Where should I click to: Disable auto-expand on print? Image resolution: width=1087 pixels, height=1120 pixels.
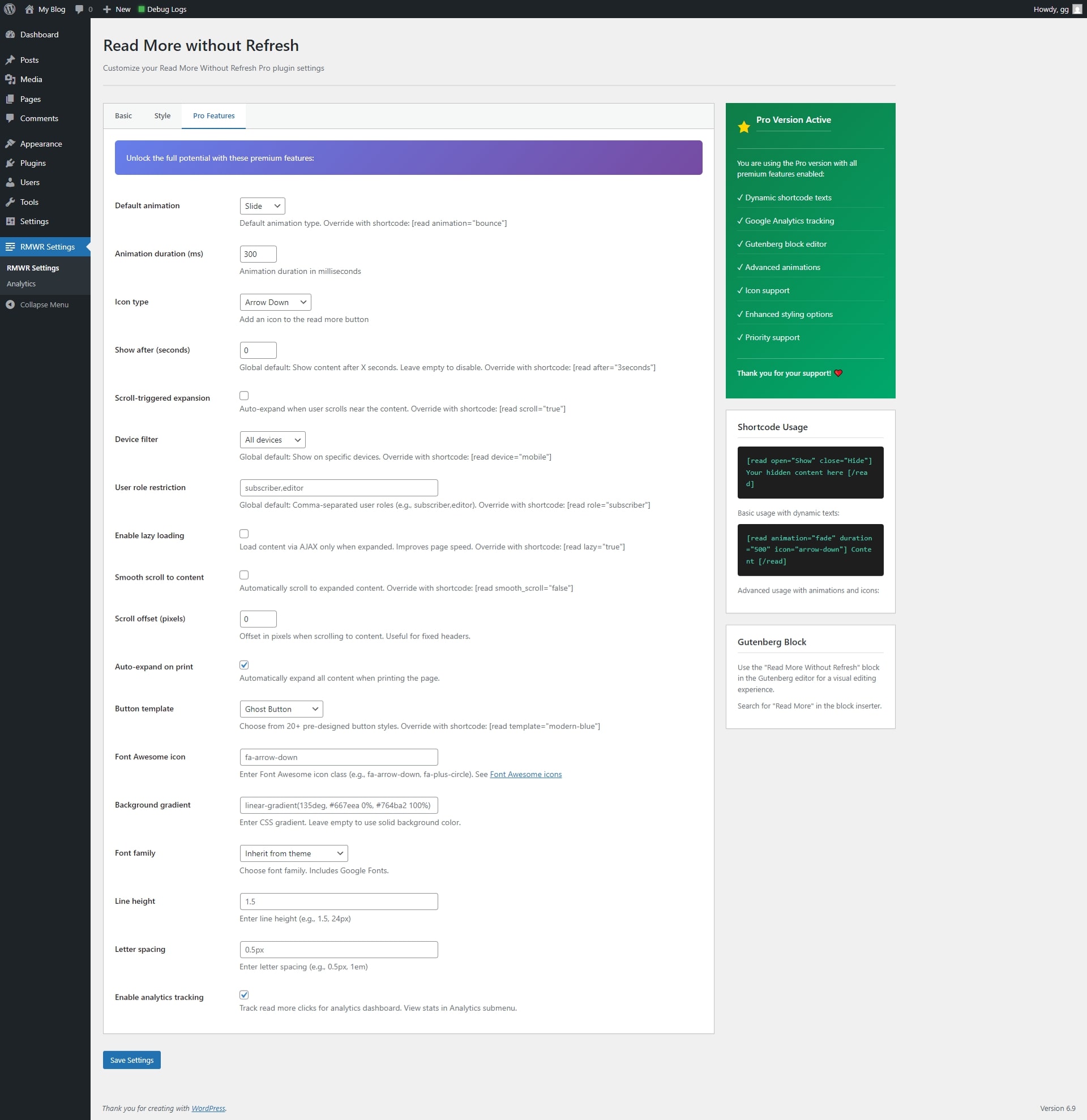point(244,664)
